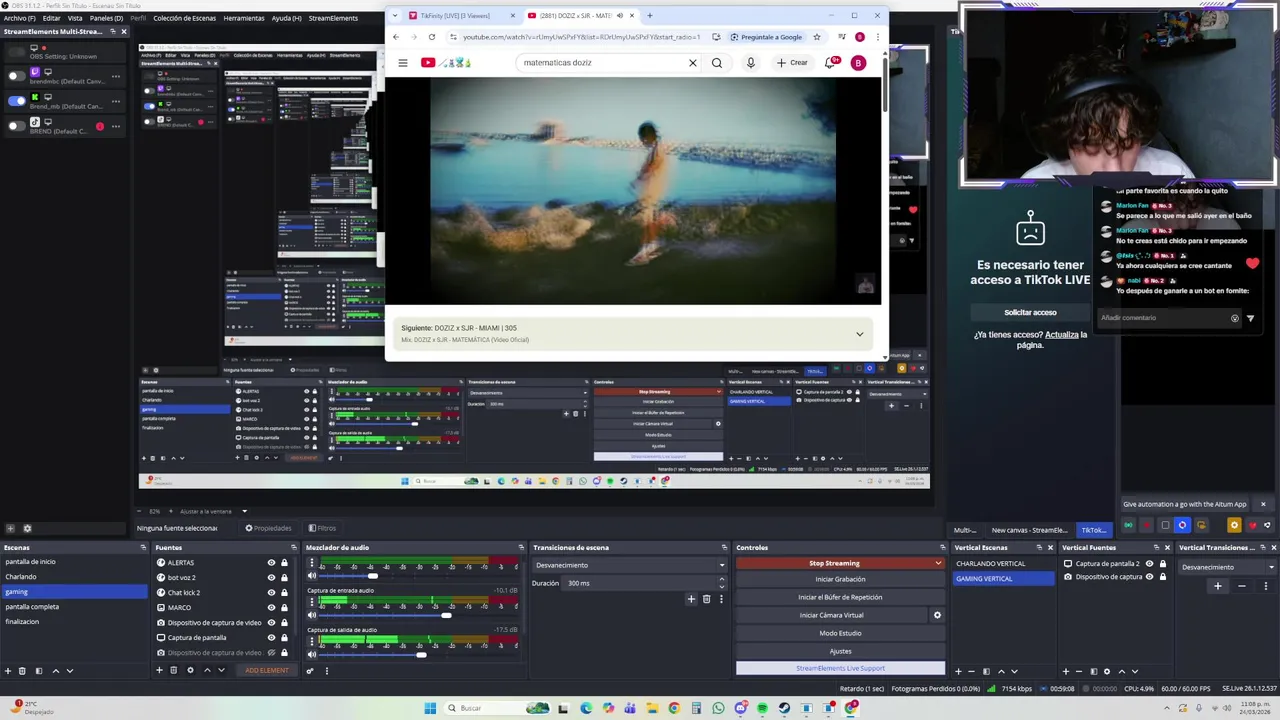This screenshot has height=720, width=1280.
Task: Reload the YouTube page in Chrome
Action: pos(432,37)
